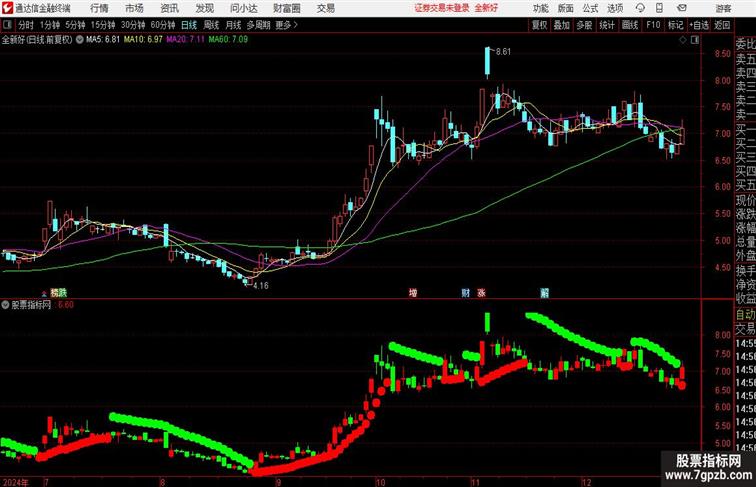Open the 行情 menu
Image resolution: width=756 pixels, height=487 pixels.
point(99,8)
